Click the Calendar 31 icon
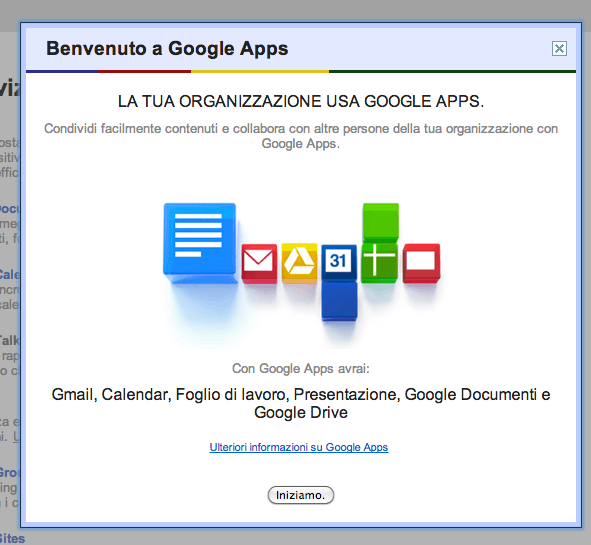591x545 pixels. 339,262
